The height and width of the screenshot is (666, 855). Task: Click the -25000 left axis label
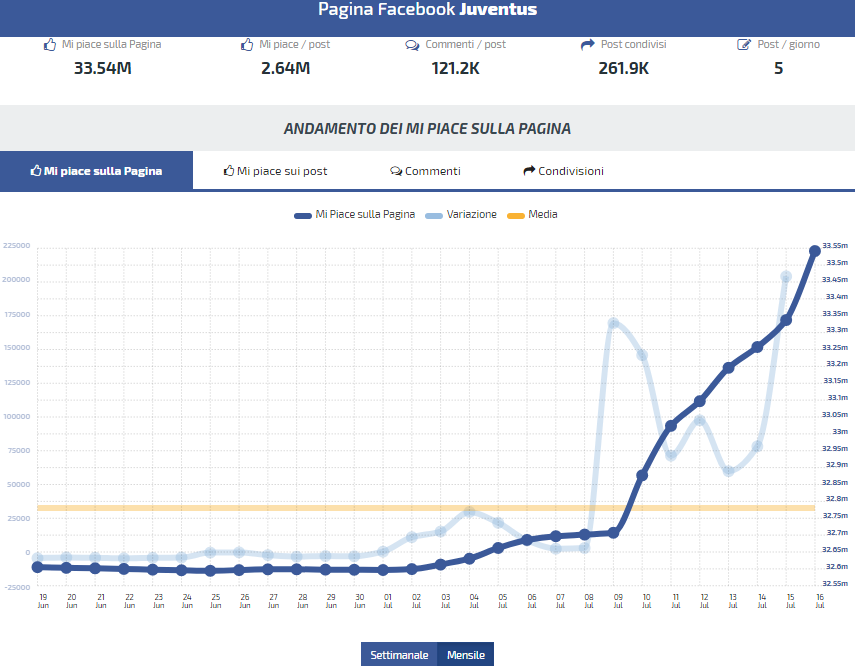coord(17,587)
